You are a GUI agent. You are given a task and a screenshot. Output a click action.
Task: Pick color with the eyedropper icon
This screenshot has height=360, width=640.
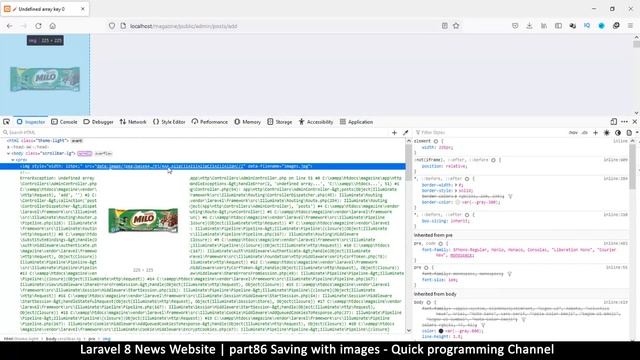tap(405, 133)
